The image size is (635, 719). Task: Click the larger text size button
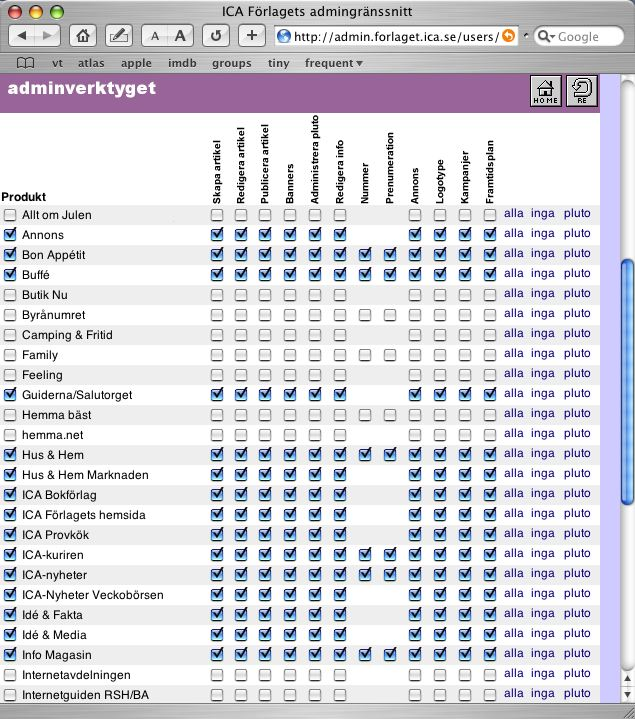(x=180, y=36)
